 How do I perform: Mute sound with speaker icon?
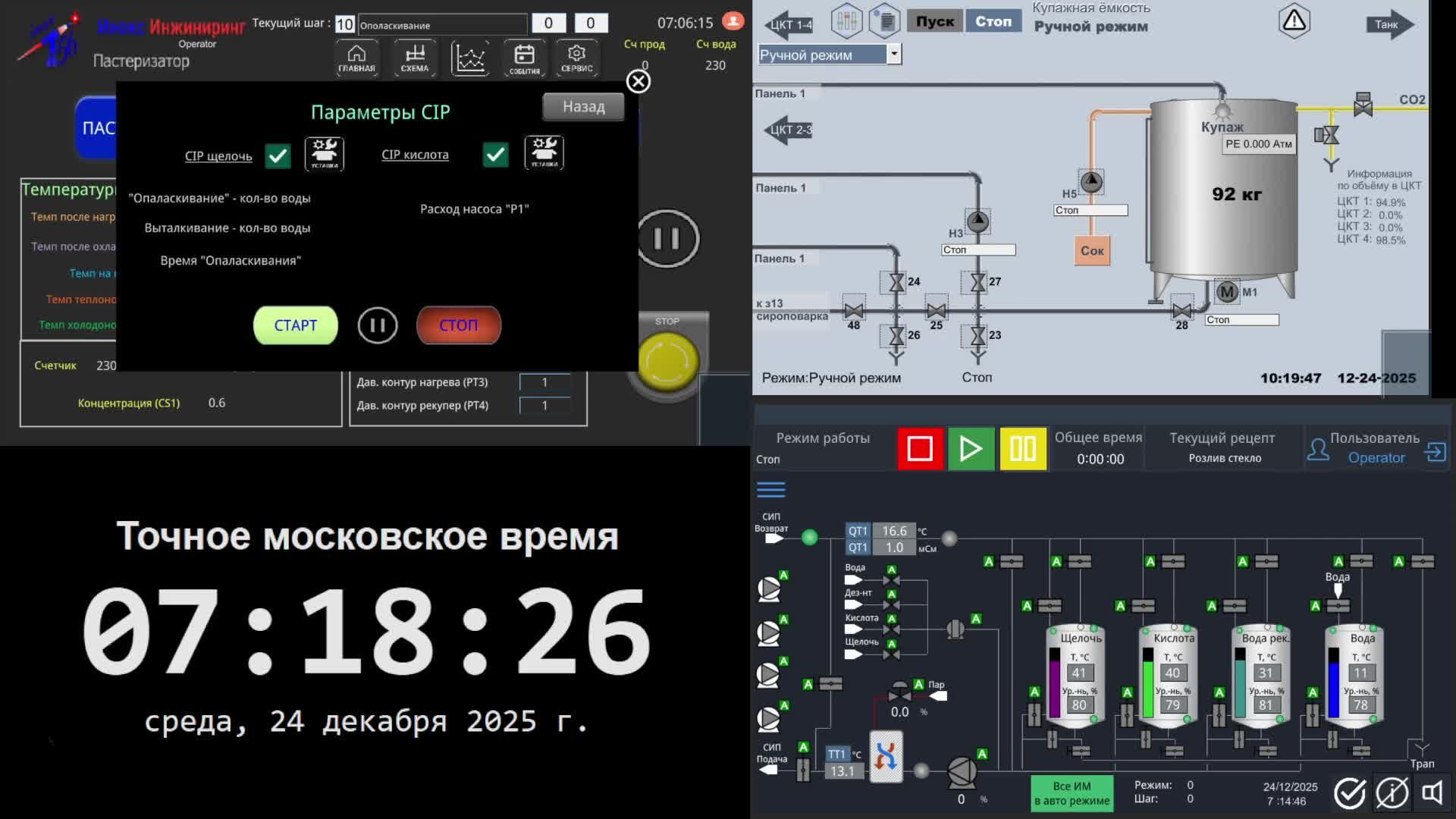(1432, 793)
